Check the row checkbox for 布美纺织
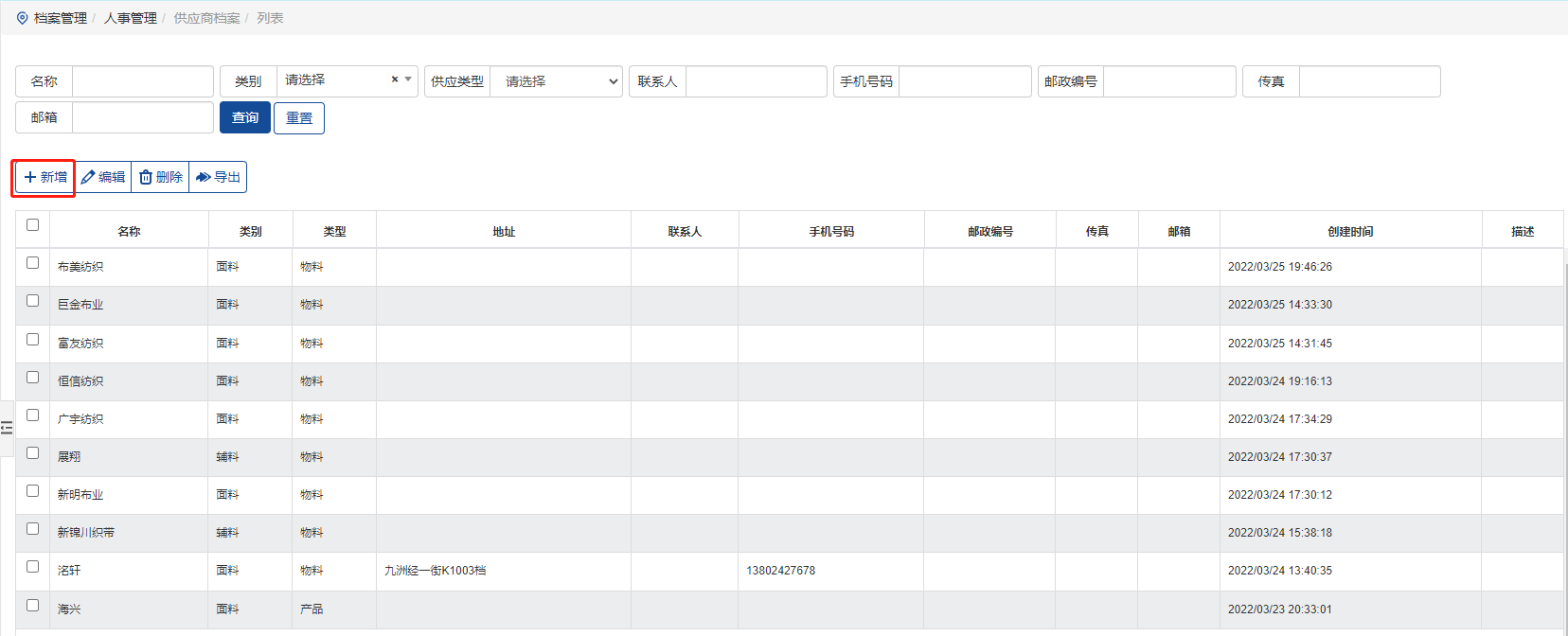Image resolution: width=1568 pixels, height=636 pixels. [32, 263]
